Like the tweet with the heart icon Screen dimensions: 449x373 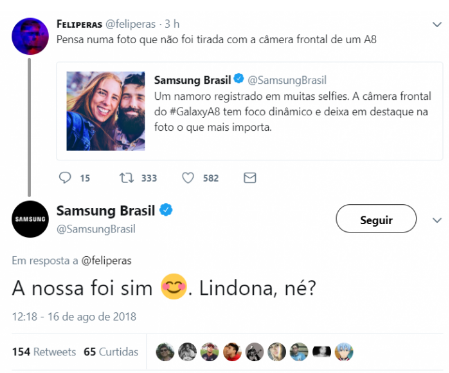[188, 178]
